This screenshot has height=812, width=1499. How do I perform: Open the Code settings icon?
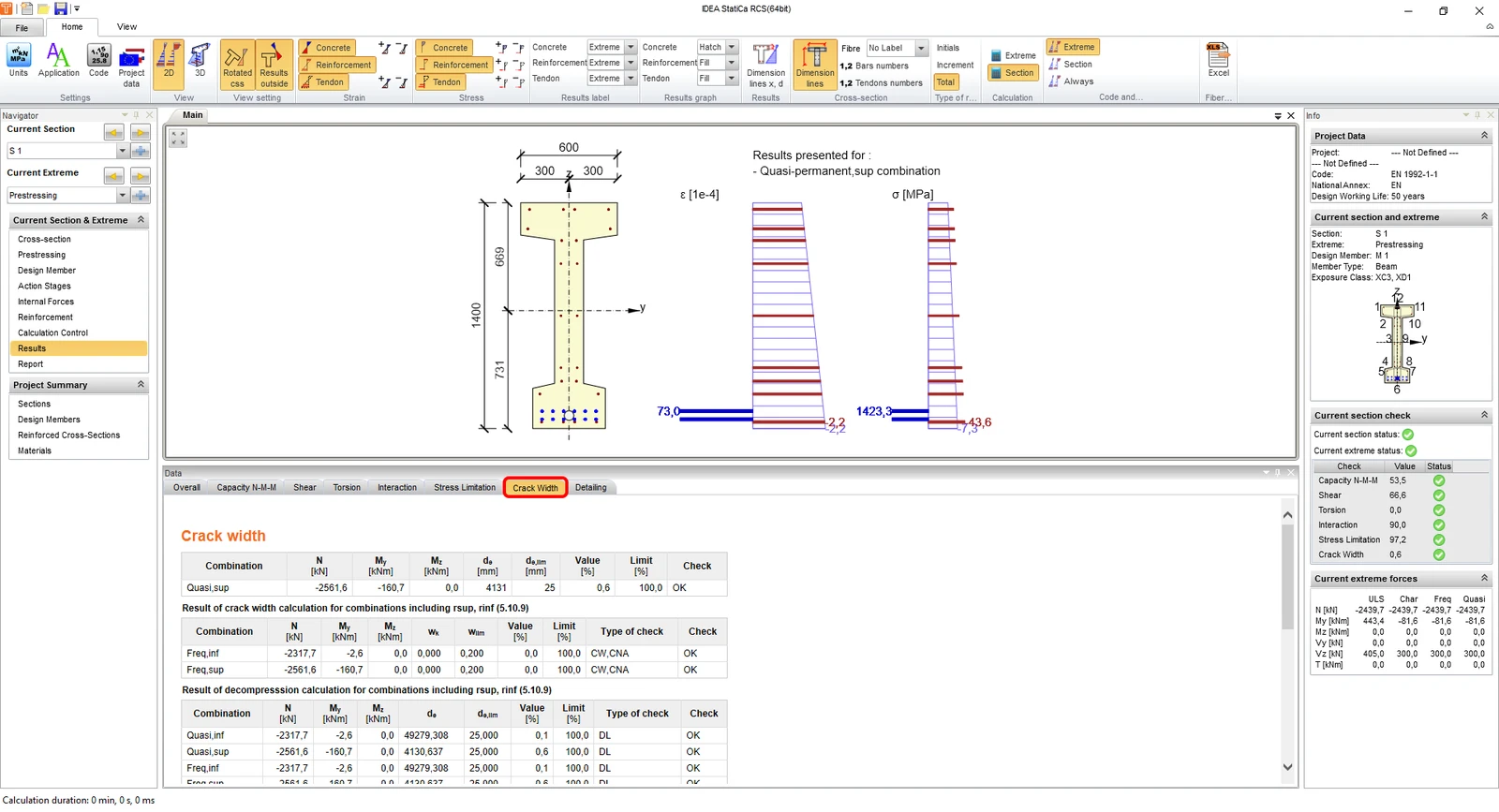click(x=98, y=60)
